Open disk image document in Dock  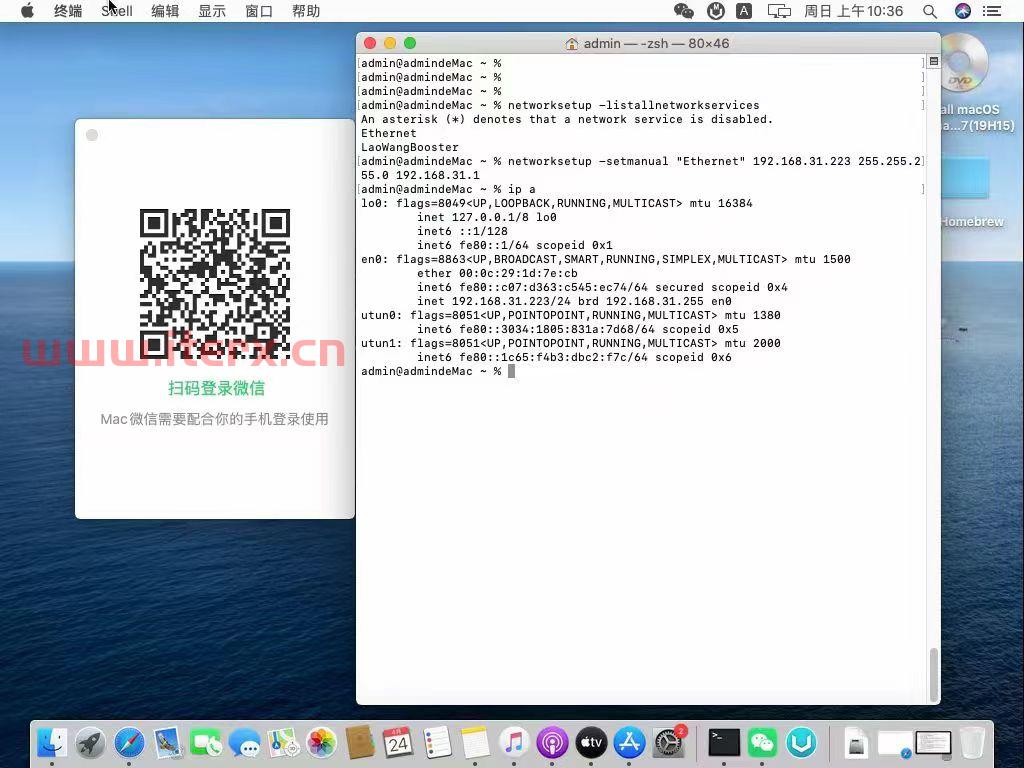click(856, 743)
